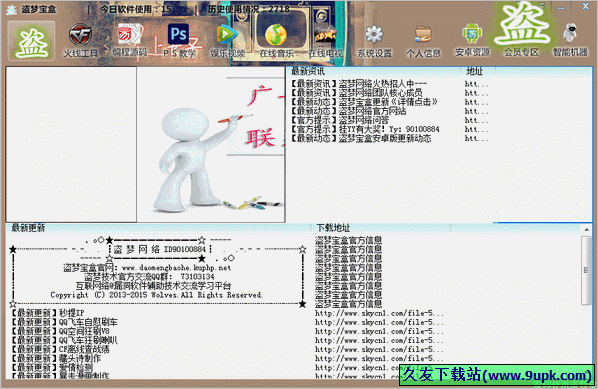Click the download list scrollbar thumb
Screen dimensions: 598x389
pyautogui.click(x=586, y=270)
